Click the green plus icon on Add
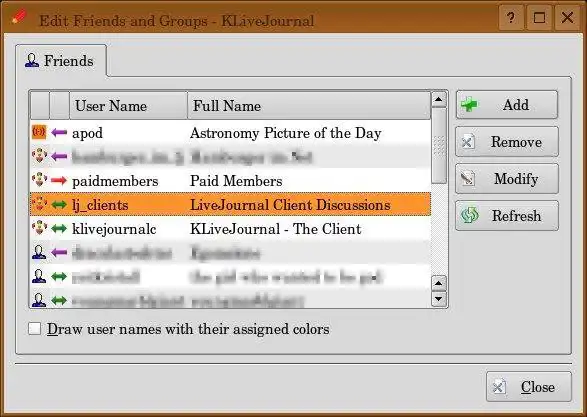 (x=469, y=104)
